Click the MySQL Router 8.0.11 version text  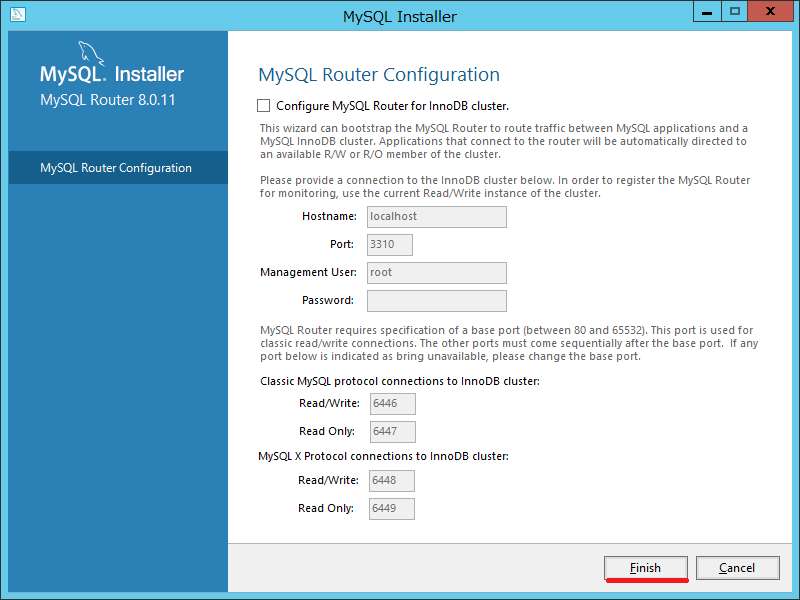(x=108, y=100)
